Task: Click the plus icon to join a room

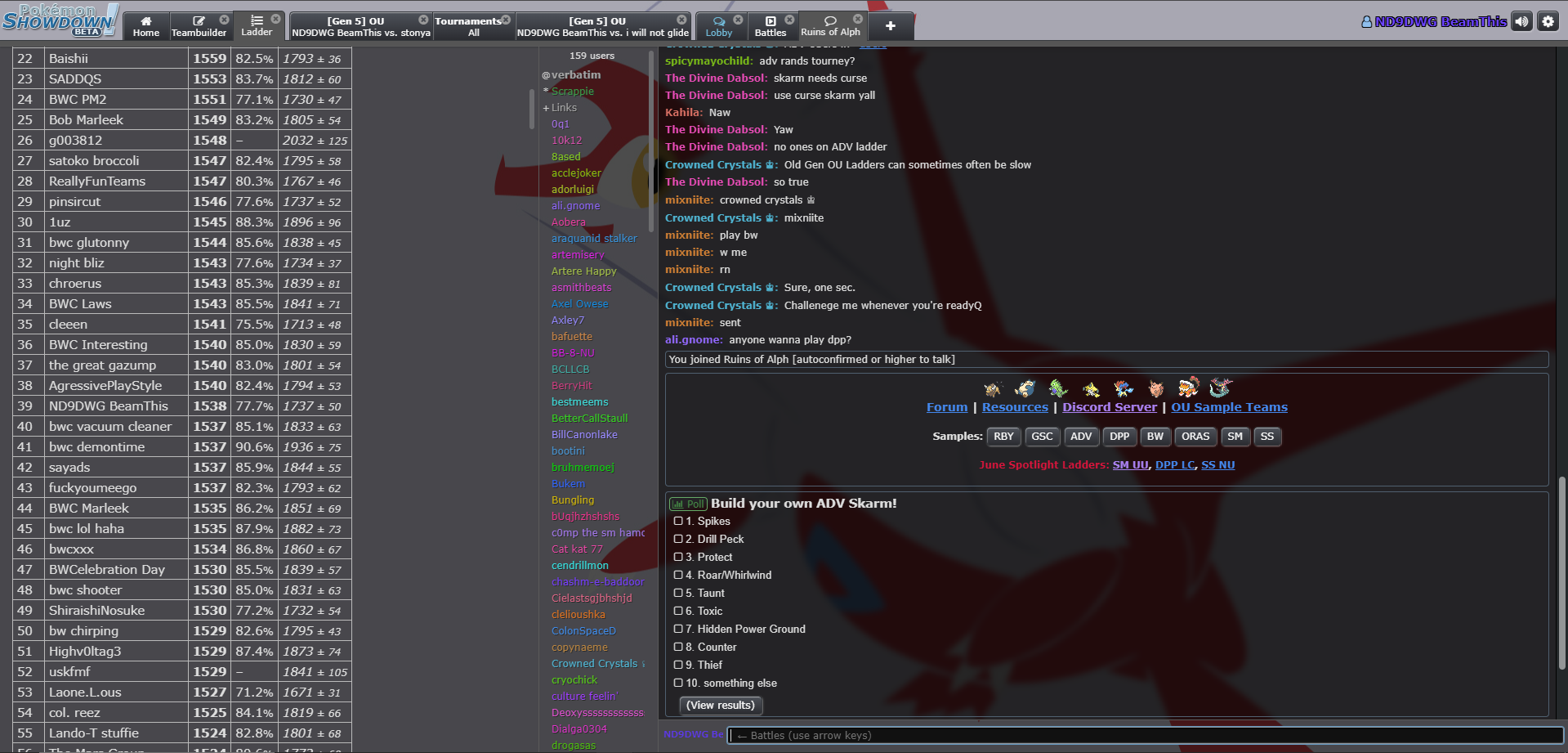Action: (890, 26)
